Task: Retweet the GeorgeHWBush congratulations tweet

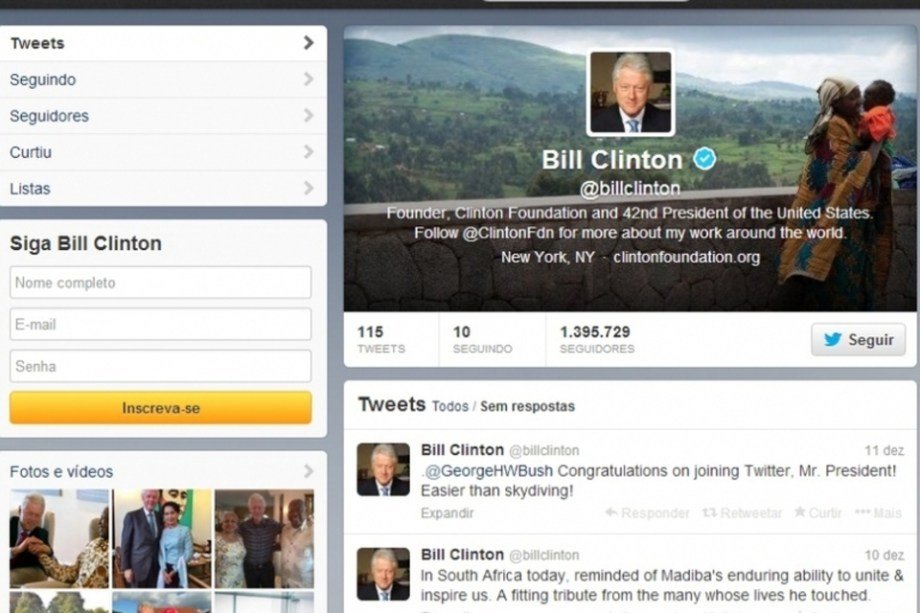Action: tap(742, 513)
